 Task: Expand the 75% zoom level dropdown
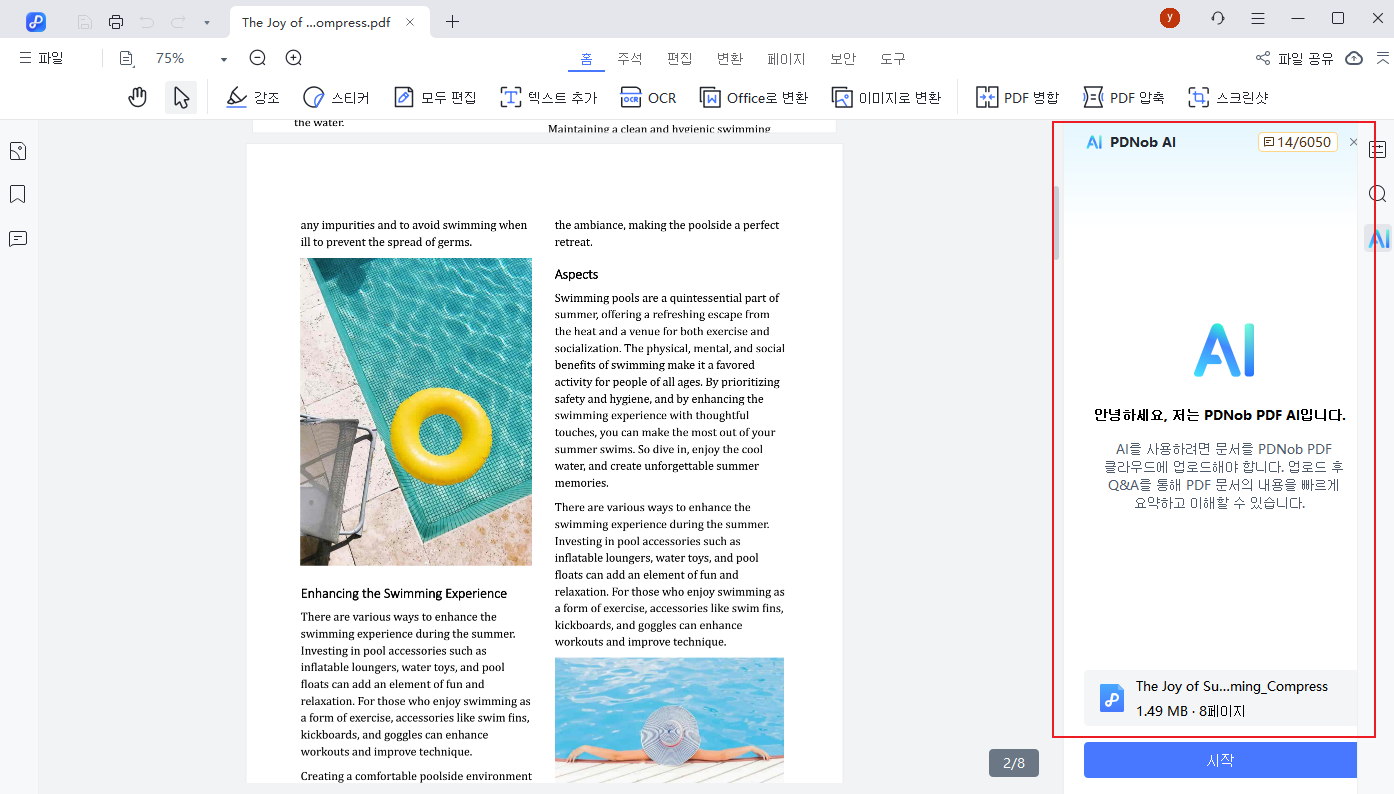point(223,59)
